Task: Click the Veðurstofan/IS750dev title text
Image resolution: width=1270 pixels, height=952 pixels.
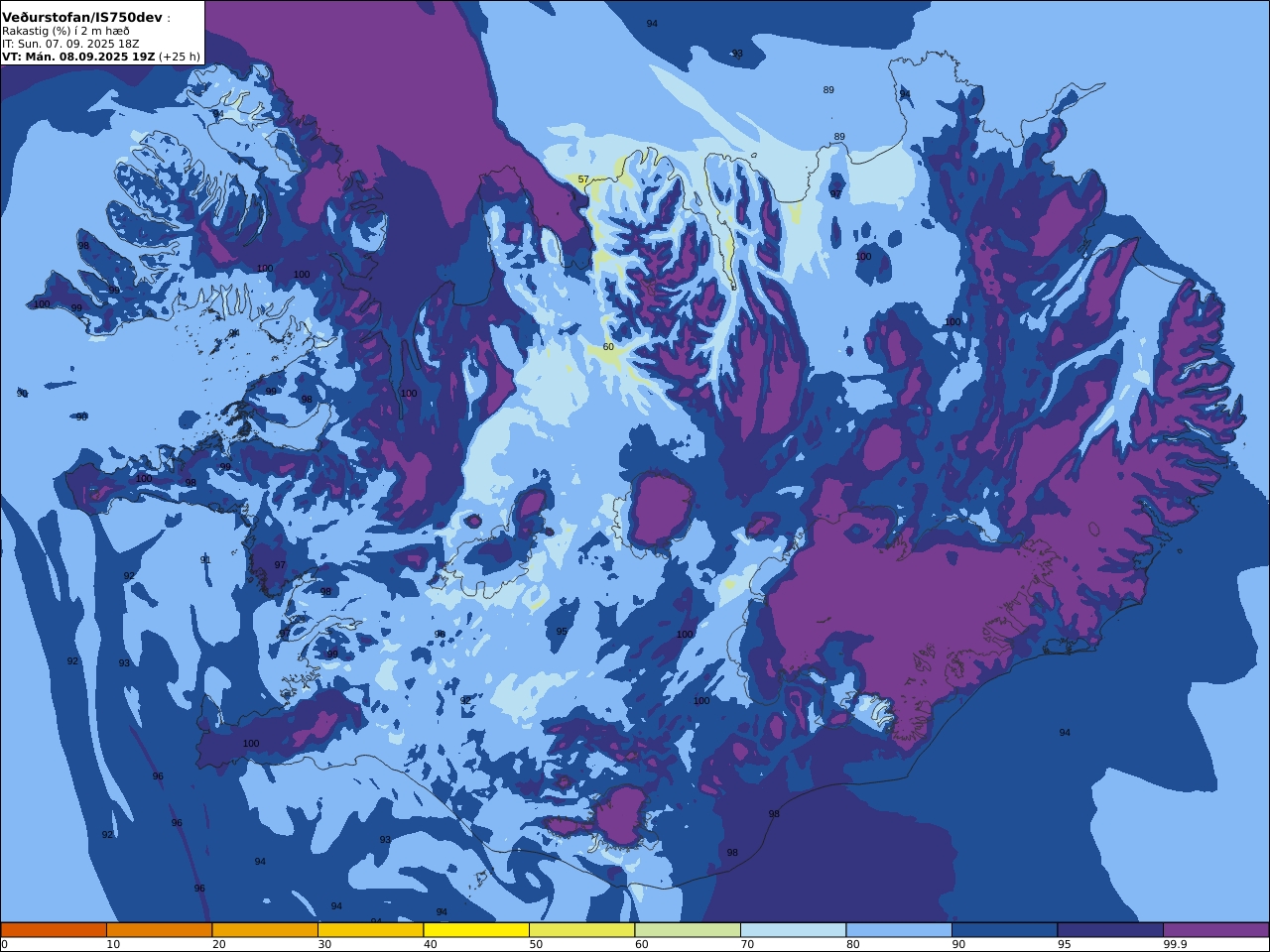Action: (82, 18)
